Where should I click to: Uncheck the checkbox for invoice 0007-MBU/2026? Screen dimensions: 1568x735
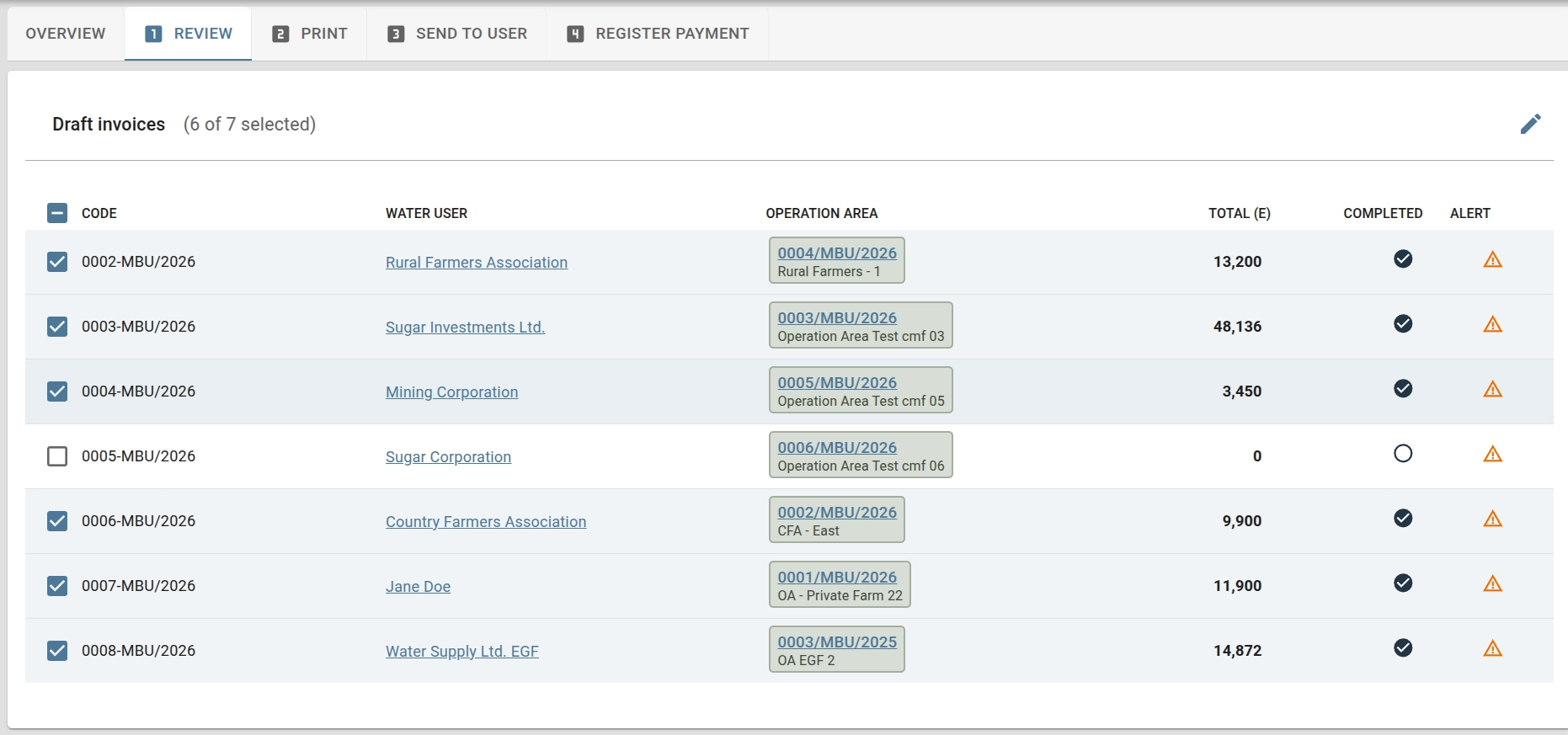point(57,586)
